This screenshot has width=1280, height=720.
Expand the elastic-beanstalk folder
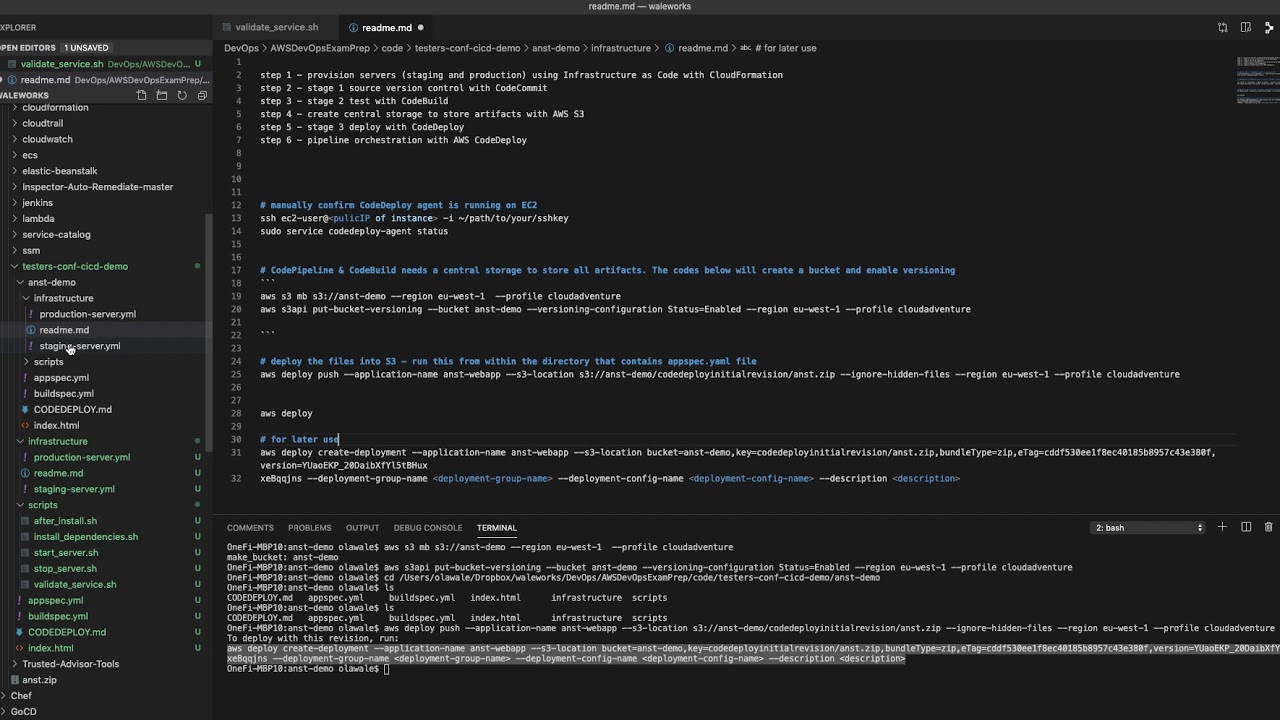click(60, 171)
